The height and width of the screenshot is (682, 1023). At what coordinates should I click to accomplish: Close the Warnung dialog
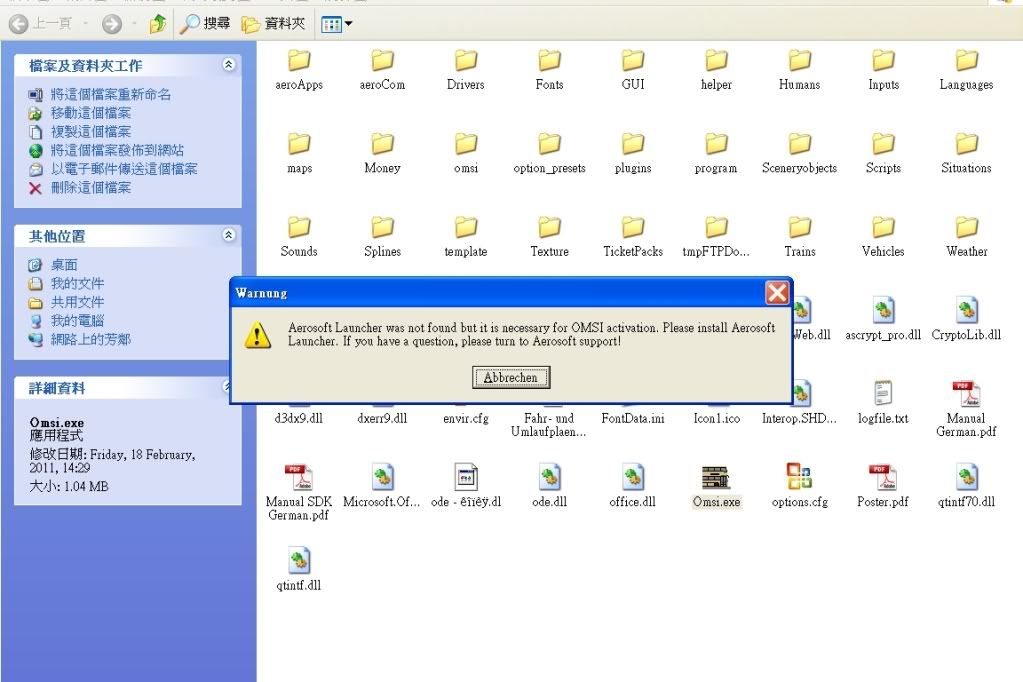pyautogui.click(x=777, y=293)
